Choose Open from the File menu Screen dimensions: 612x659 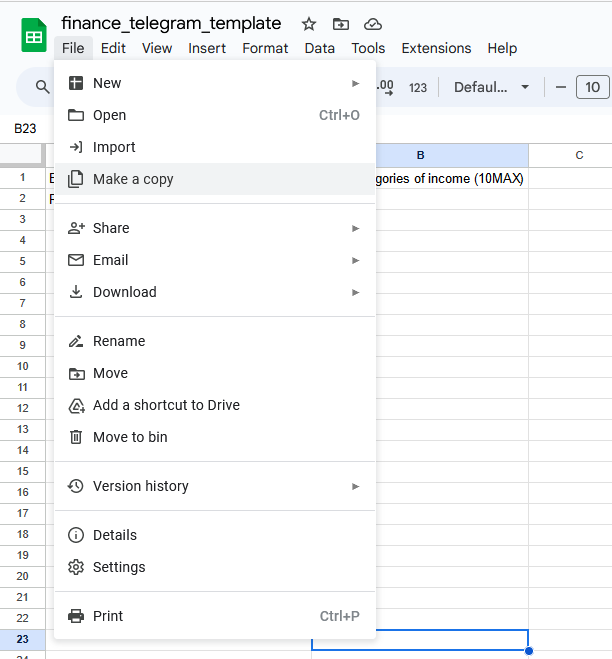click(215, 115)
